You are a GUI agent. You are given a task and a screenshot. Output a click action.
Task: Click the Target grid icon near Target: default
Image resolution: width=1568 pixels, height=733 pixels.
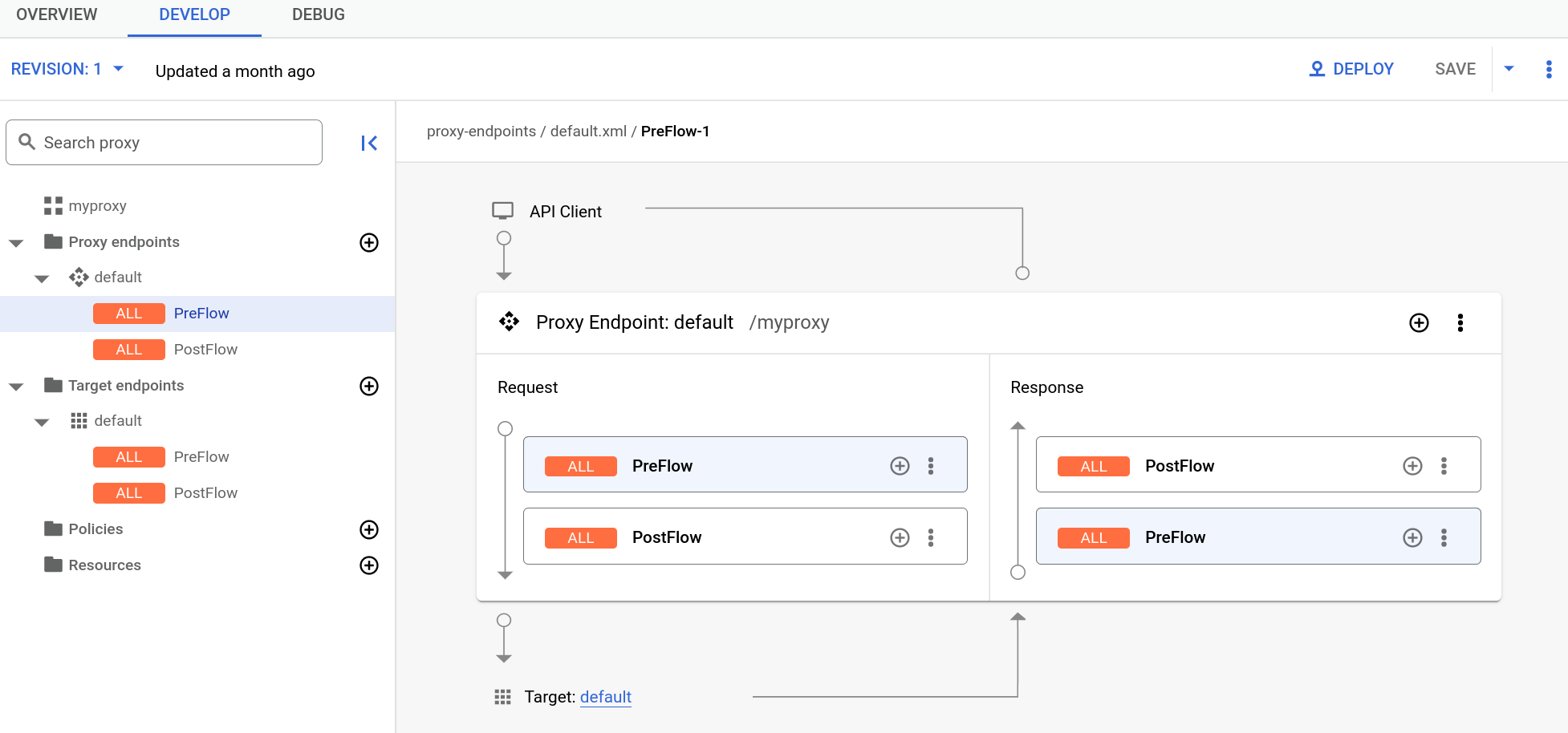[x=502, y=697]
